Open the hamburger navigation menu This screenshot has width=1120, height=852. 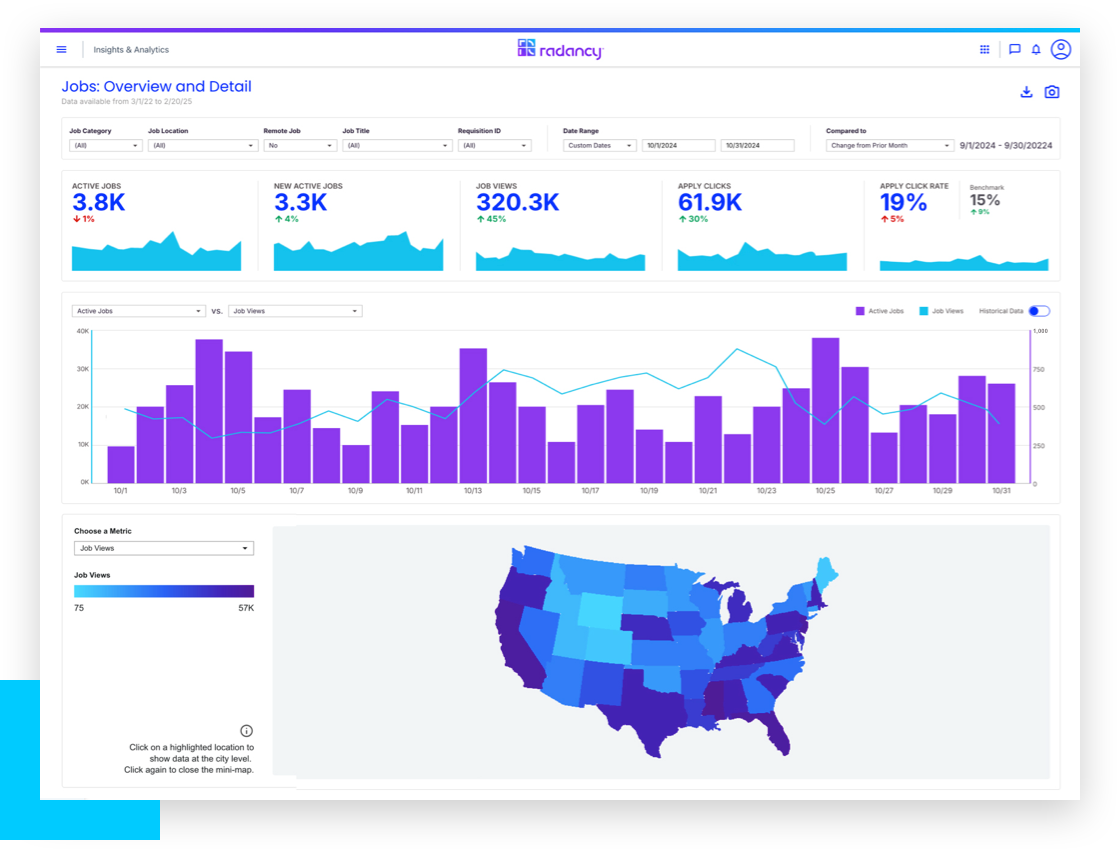coord(61,49)
